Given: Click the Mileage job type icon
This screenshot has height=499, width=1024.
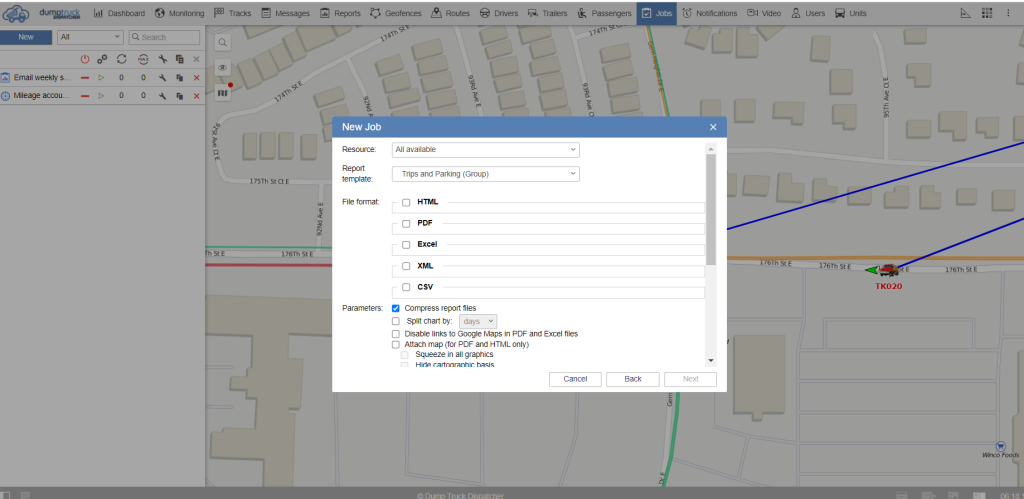Looking at the screenshot, I should click(6, 96).
